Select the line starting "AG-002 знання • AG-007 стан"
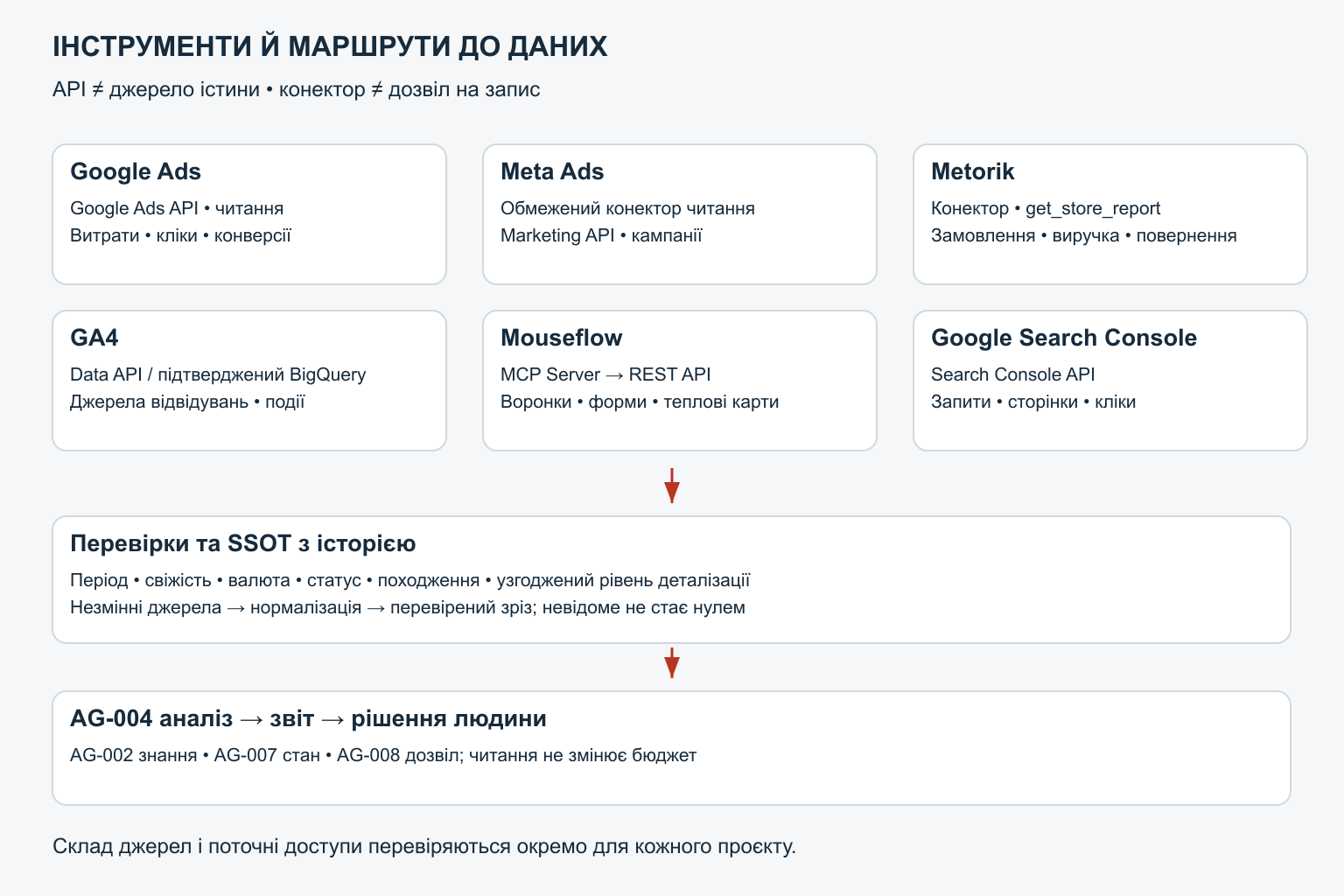This screenshot has height=896, width=1344. coord(383,755)
